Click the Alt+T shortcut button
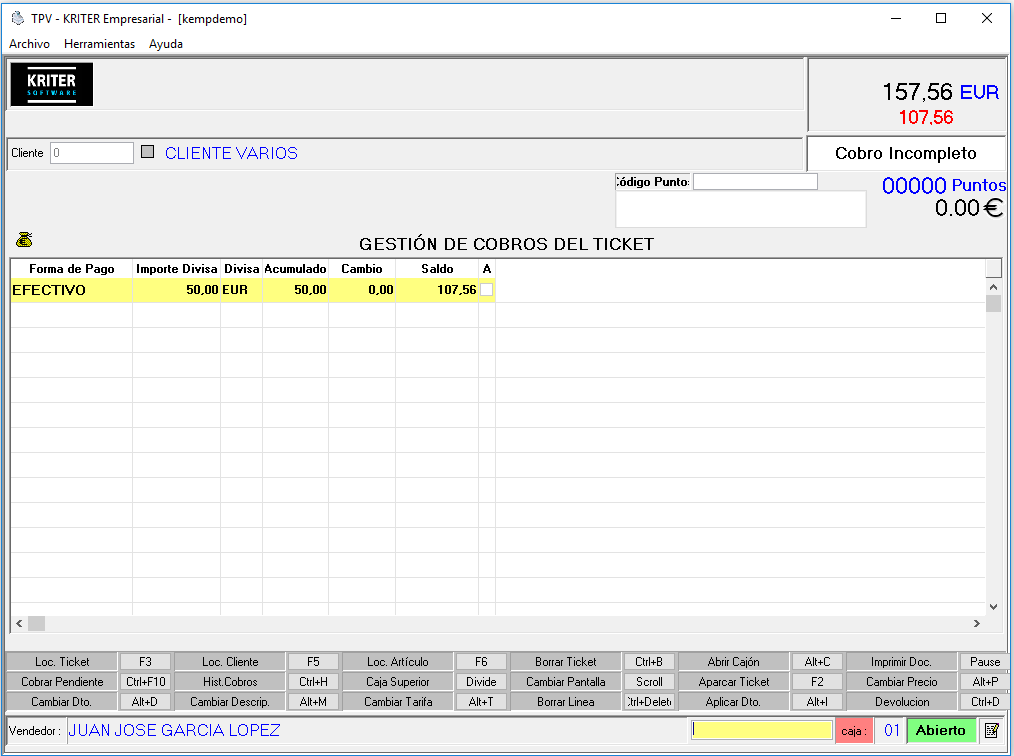 [x=481, y=702]
